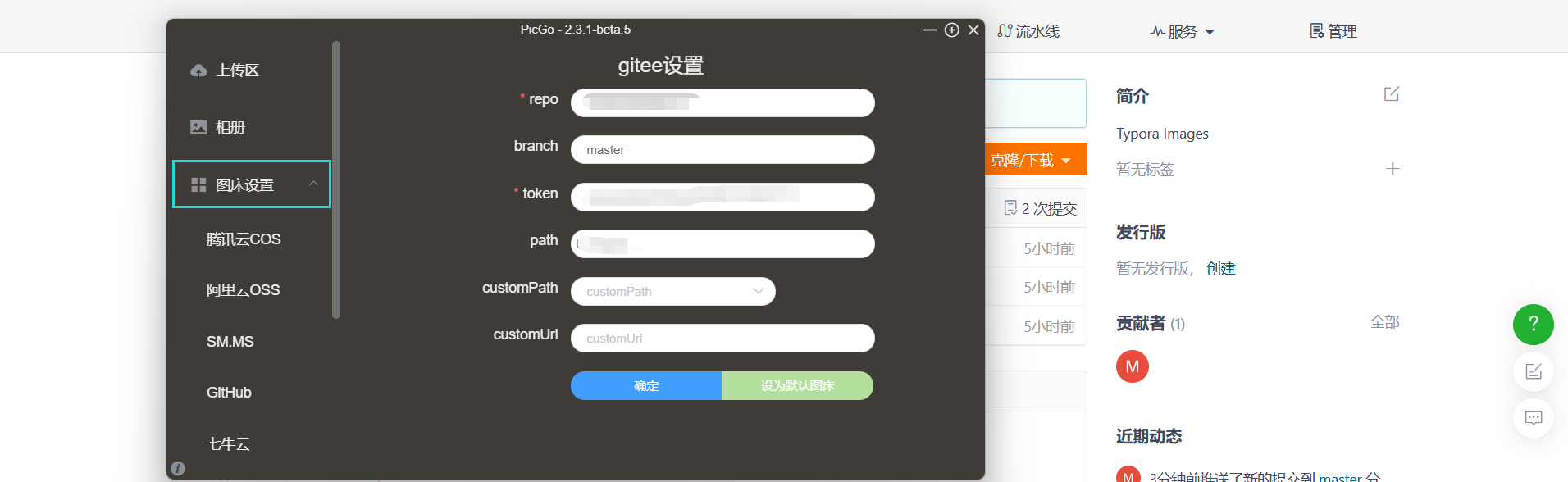Add a tag with the plus icon
Viewport: 1568px width, 482px height.
(1393, 169)
